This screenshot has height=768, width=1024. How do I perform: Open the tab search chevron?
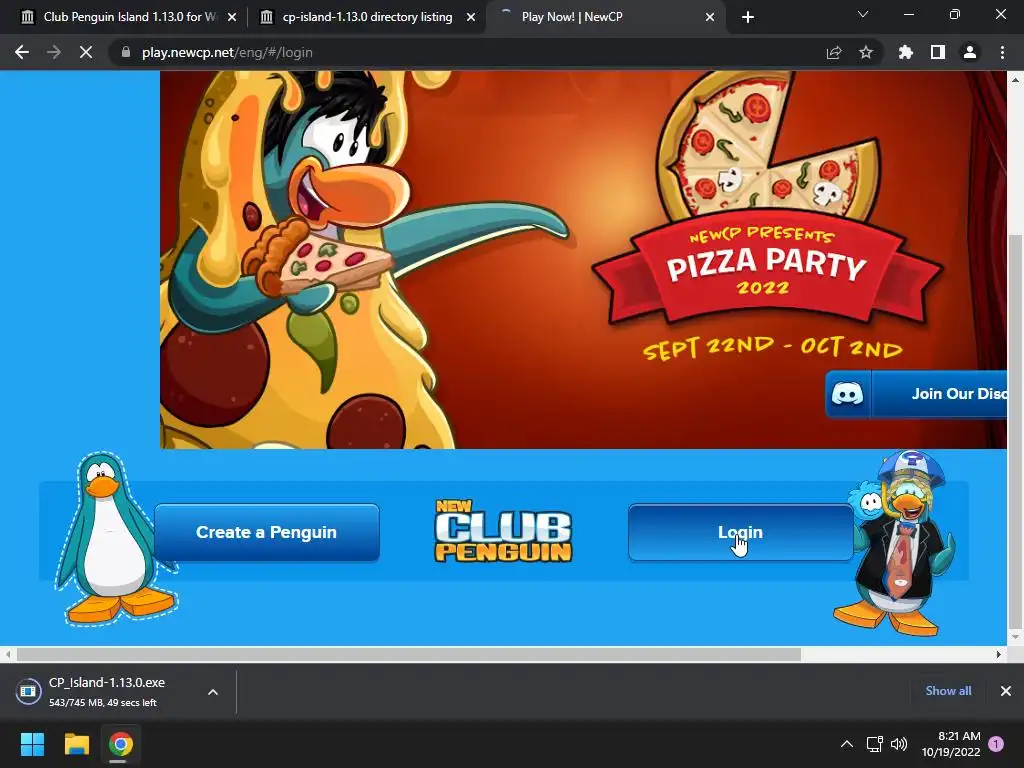(x=863, y=14)
